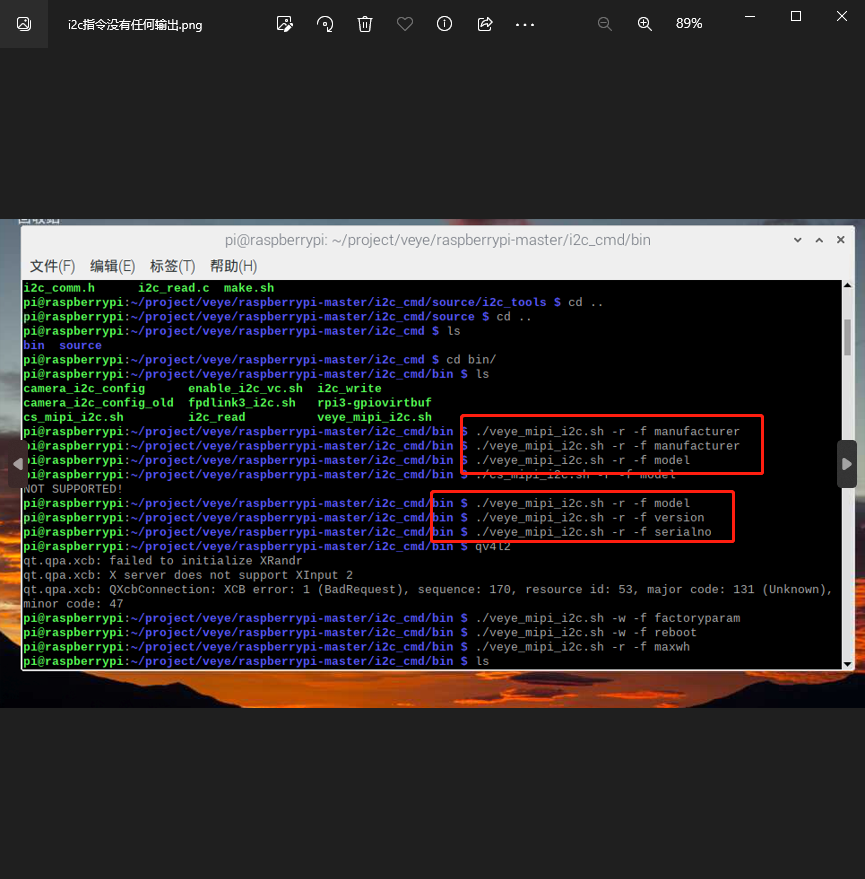Viewport: 865px width, 879px height.
Task: Select the 标签(T) menu in the terminal
Action: point(172,266)
